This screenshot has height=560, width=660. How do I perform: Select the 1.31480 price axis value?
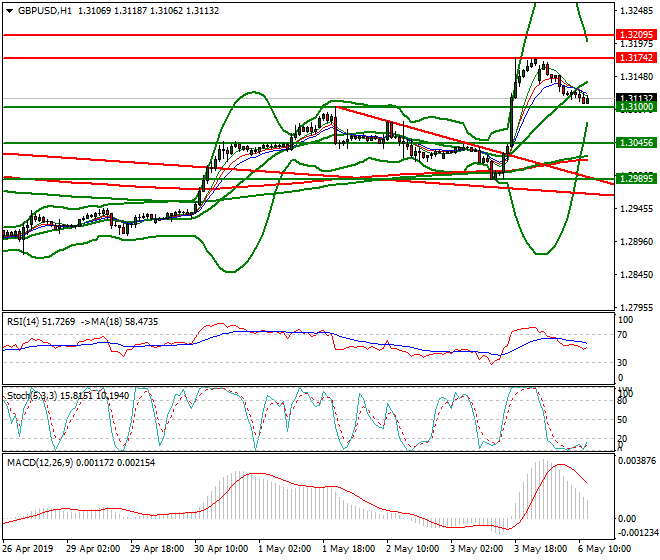click(x=637, y=77)
